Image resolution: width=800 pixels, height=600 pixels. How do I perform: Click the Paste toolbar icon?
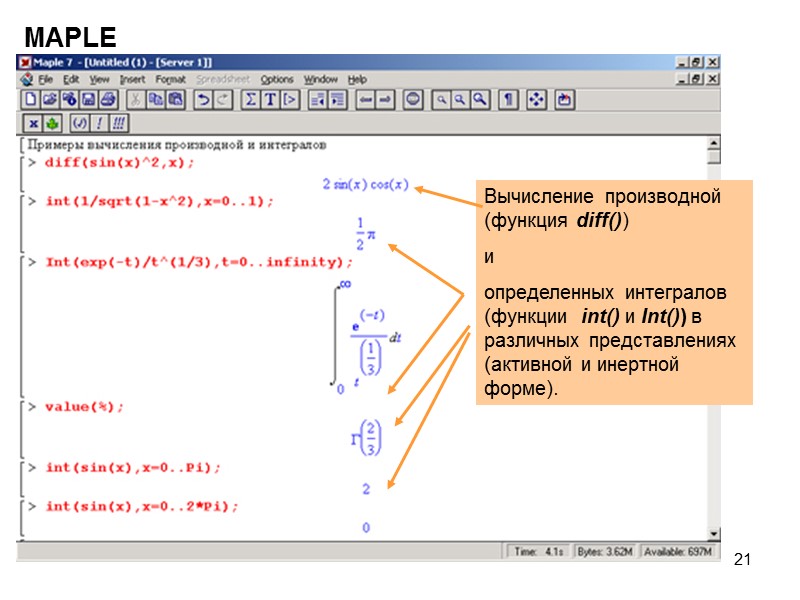click(175, 100)
